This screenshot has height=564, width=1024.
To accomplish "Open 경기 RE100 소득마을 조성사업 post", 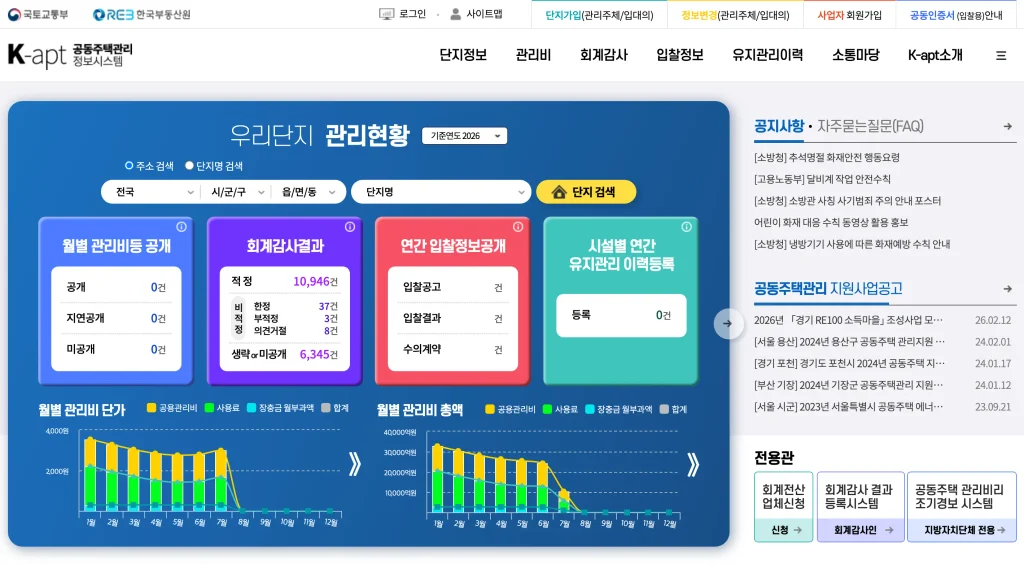I will coord(848,321).
